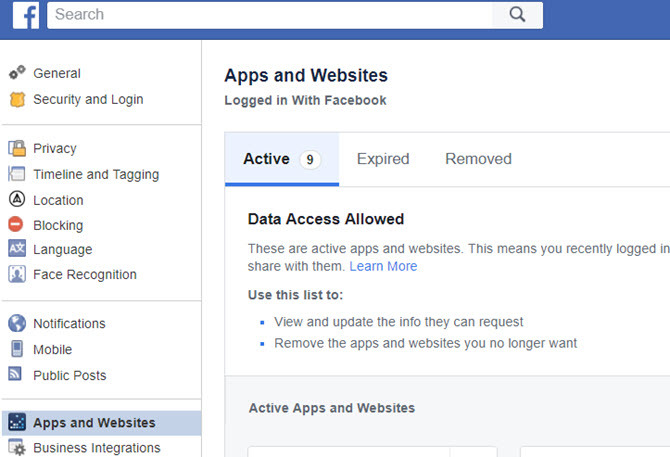The width and height of the screenshot is (670, 457).
Task: Follow the Learn More link
Action: [383, 266]
